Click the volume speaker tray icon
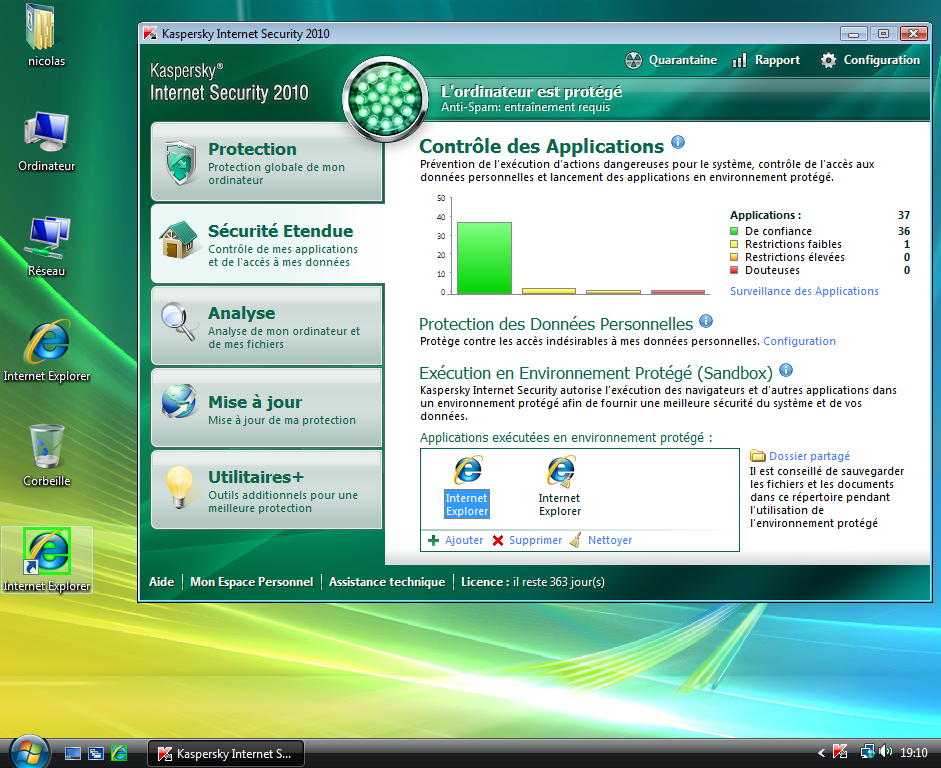 885,751
